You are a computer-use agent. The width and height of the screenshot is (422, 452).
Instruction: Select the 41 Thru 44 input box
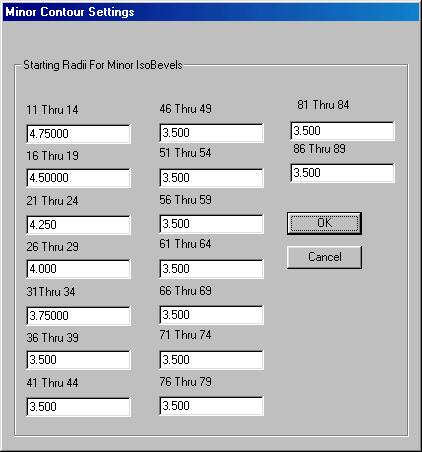78,407
